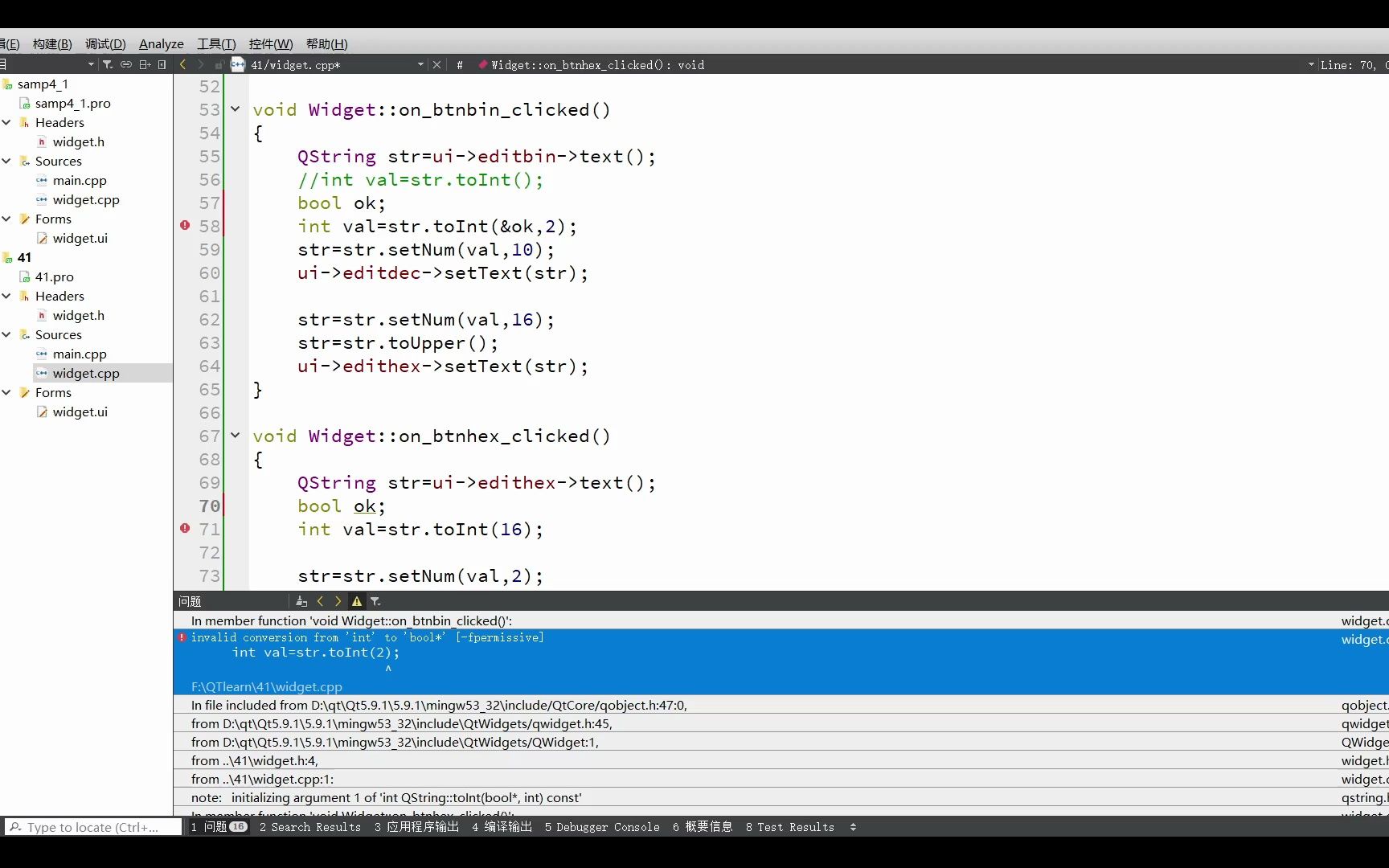Go to next issue in list
The height and width of the screenshot is (868, 1389).
338,601
